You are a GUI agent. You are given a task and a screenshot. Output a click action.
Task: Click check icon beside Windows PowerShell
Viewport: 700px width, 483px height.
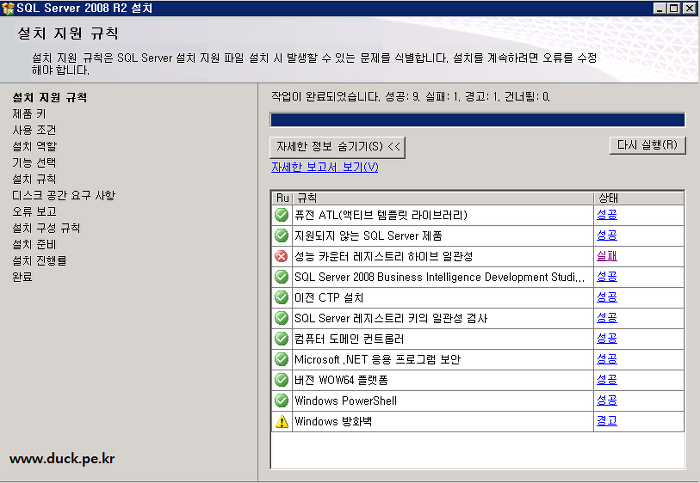point(281,400)
